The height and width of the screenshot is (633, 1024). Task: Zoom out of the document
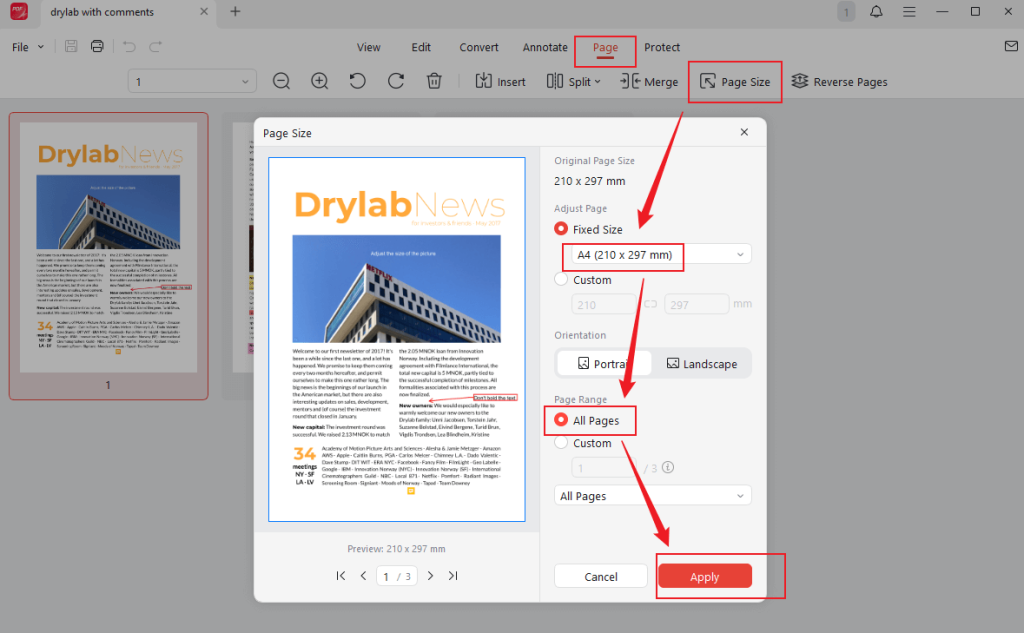click(x=281, y=82)
